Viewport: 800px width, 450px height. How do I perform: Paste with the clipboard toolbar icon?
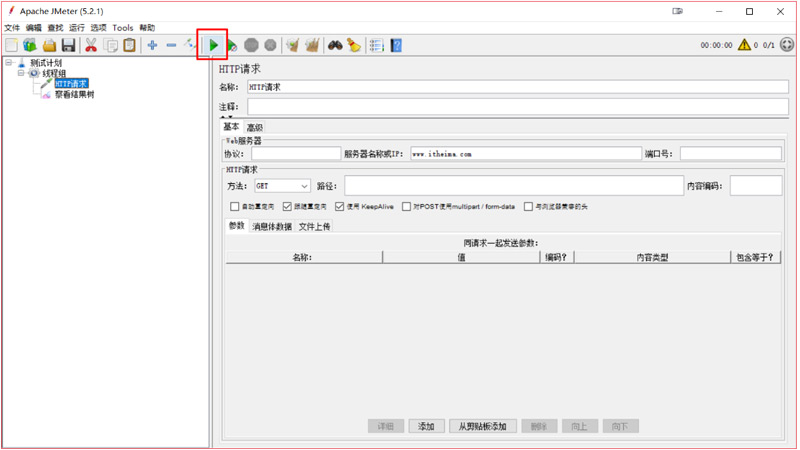(130, 45)
